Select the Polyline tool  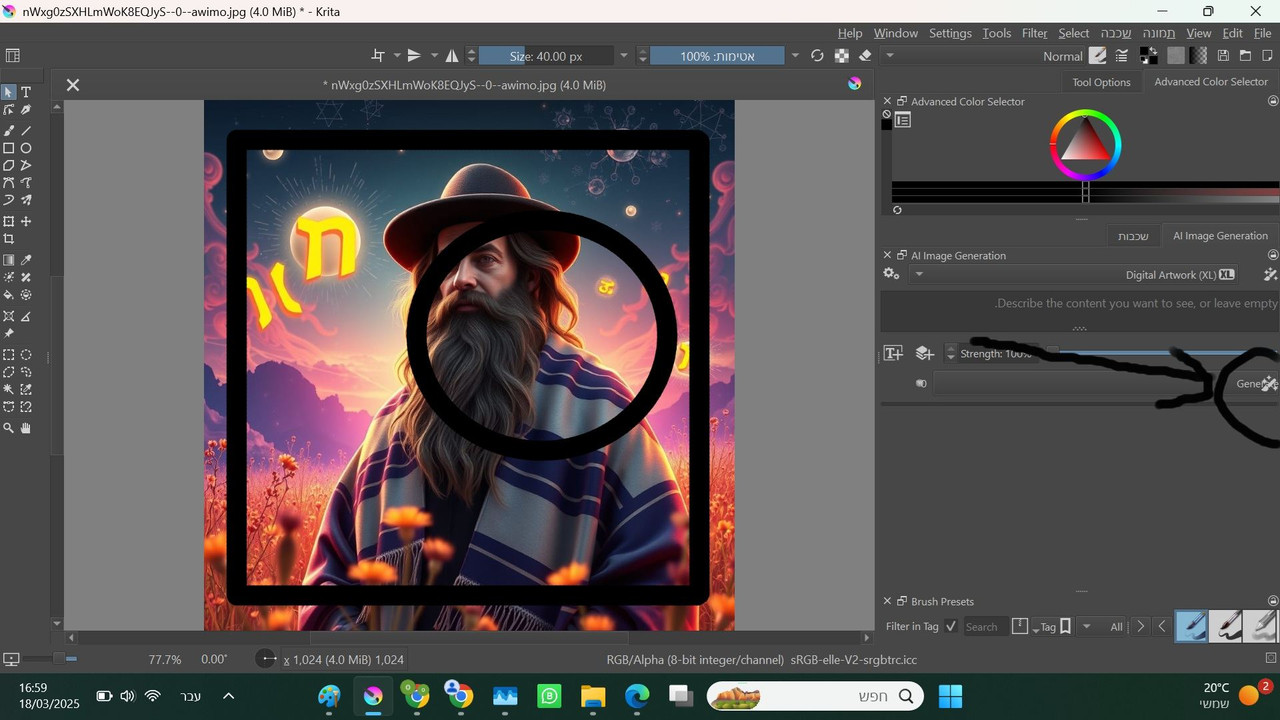pyautogui.click(x=26, y=165)
